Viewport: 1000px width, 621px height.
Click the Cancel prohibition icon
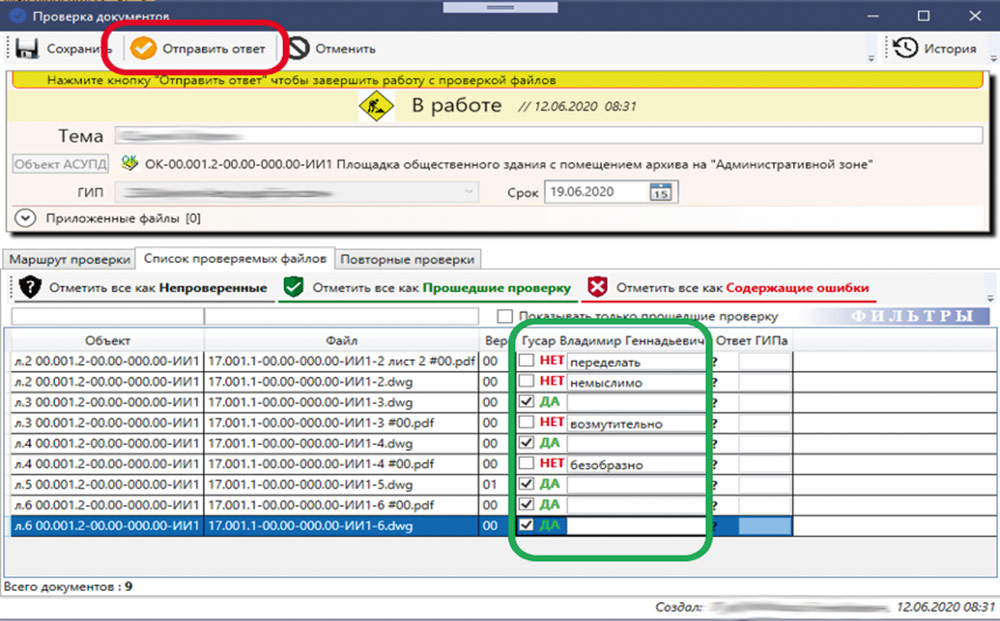pyautogui.click(x=299, y=48)
